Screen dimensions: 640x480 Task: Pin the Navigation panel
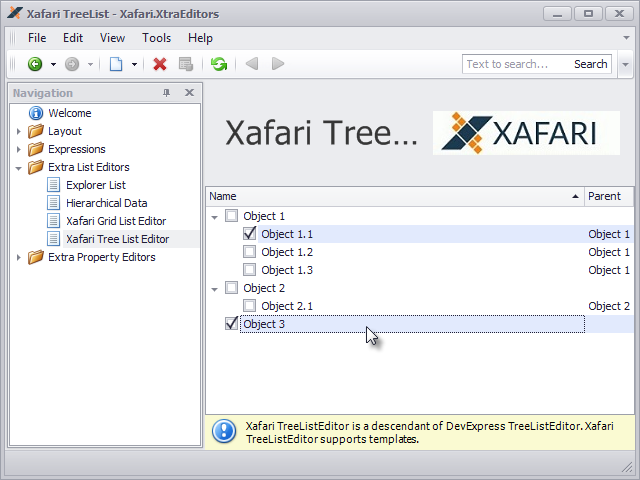tap(166, 93)
